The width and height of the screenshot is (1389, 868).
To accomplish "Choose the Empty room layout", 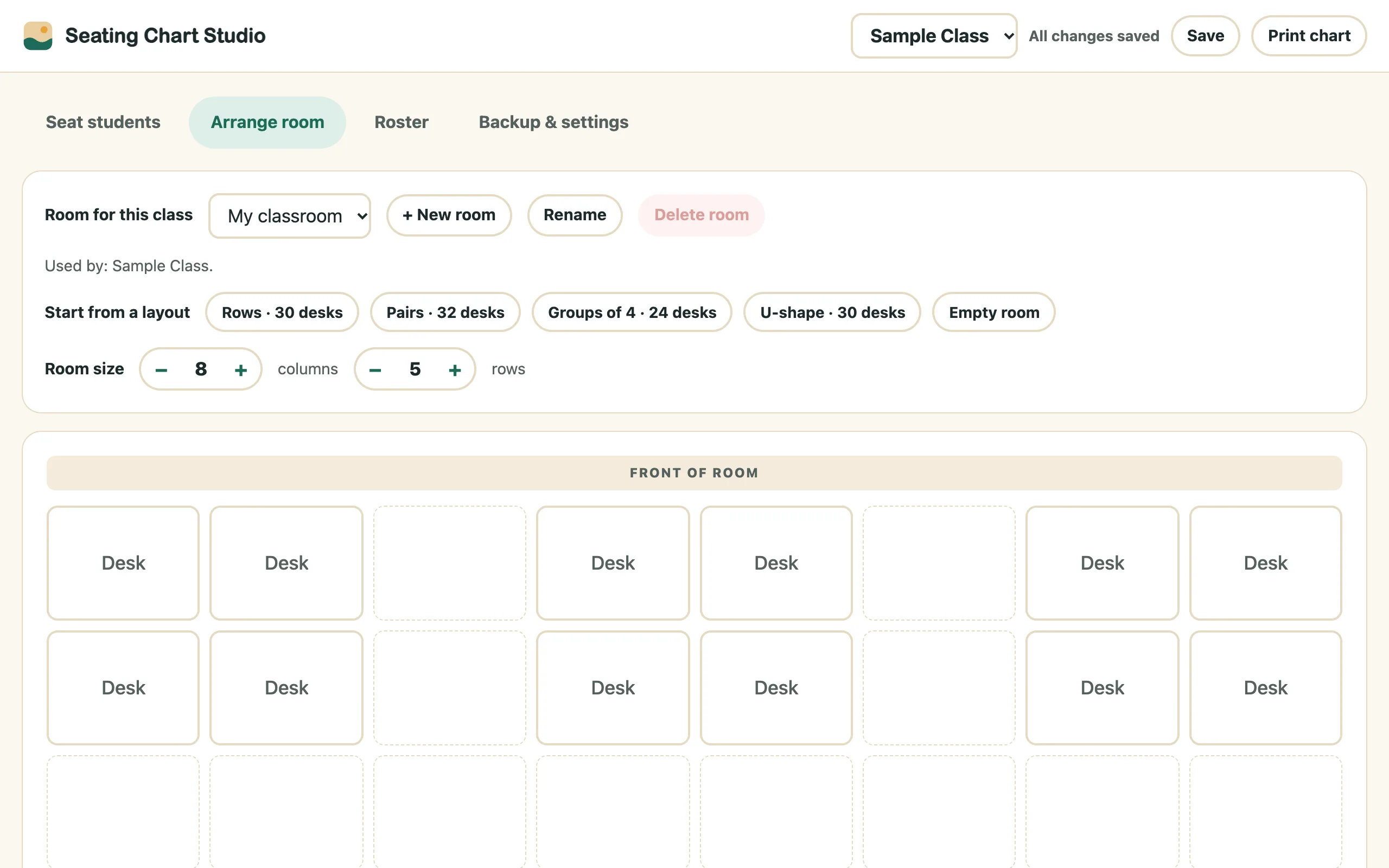I will pos(994,312).
